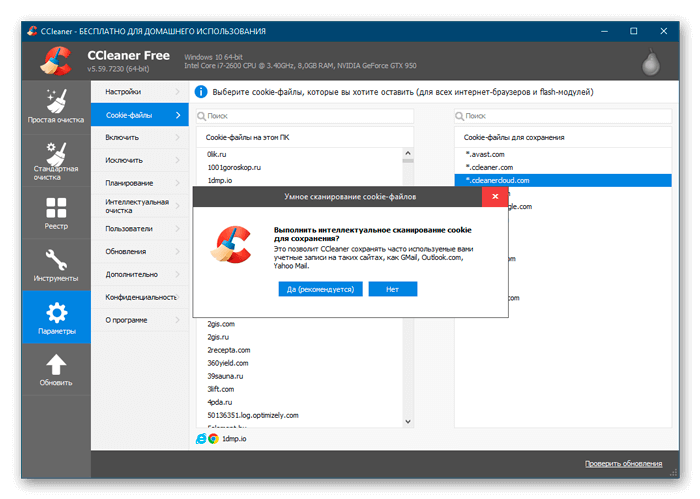This screenshot has height=499, width=700.
Task: Expand chevron next to Настройки
Action: 178,91
